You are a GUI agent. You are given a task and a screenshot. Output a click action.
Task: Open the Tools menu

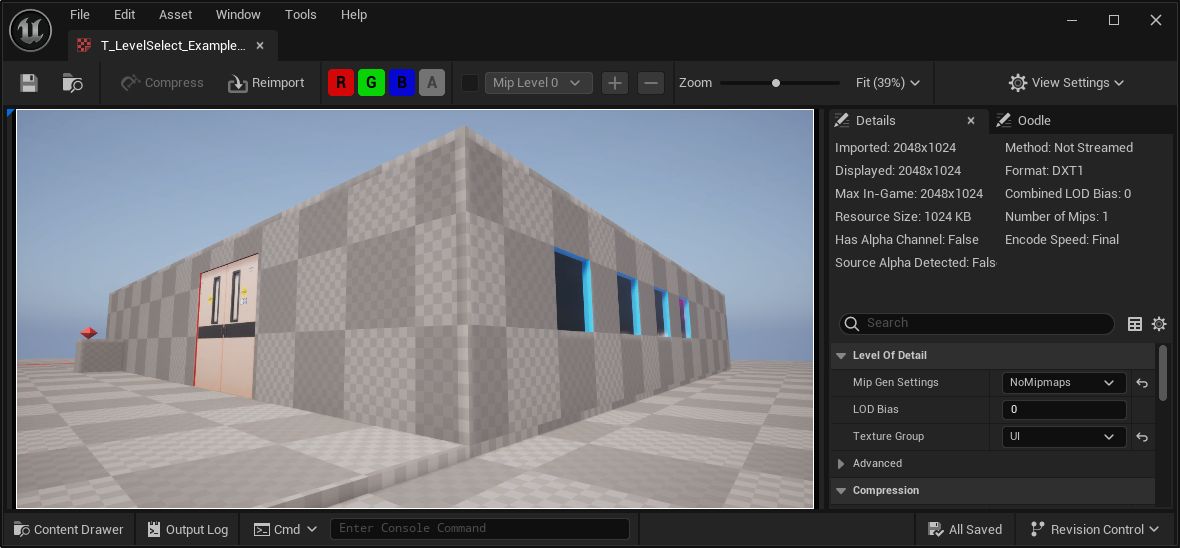point(300,14)
